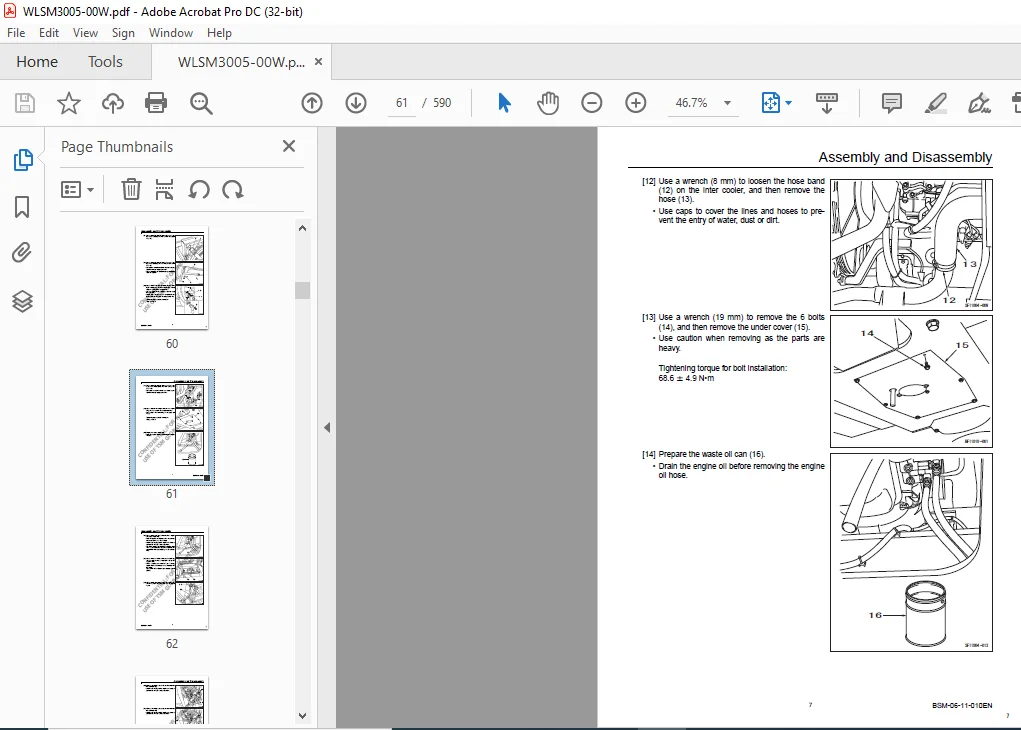
Task: Open the Layers panel
Action: [22, 301]
